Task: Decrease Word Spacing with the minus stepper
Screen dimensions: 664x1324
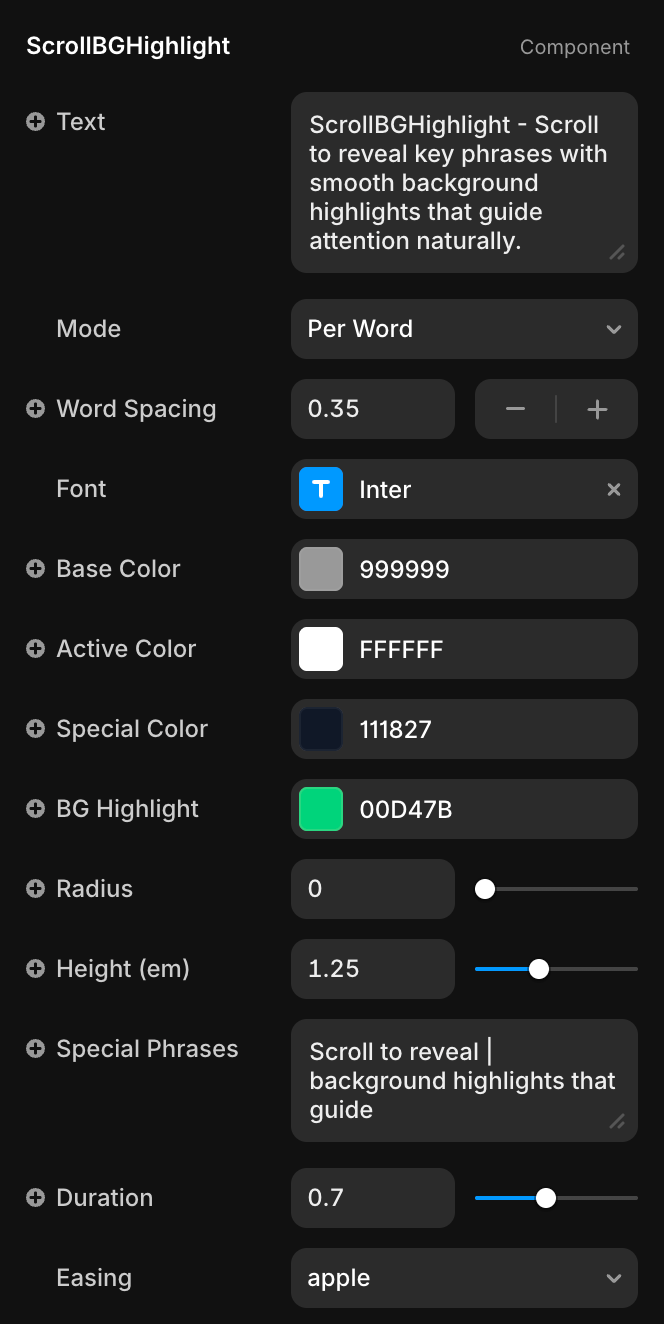Action: pos(515,409)
